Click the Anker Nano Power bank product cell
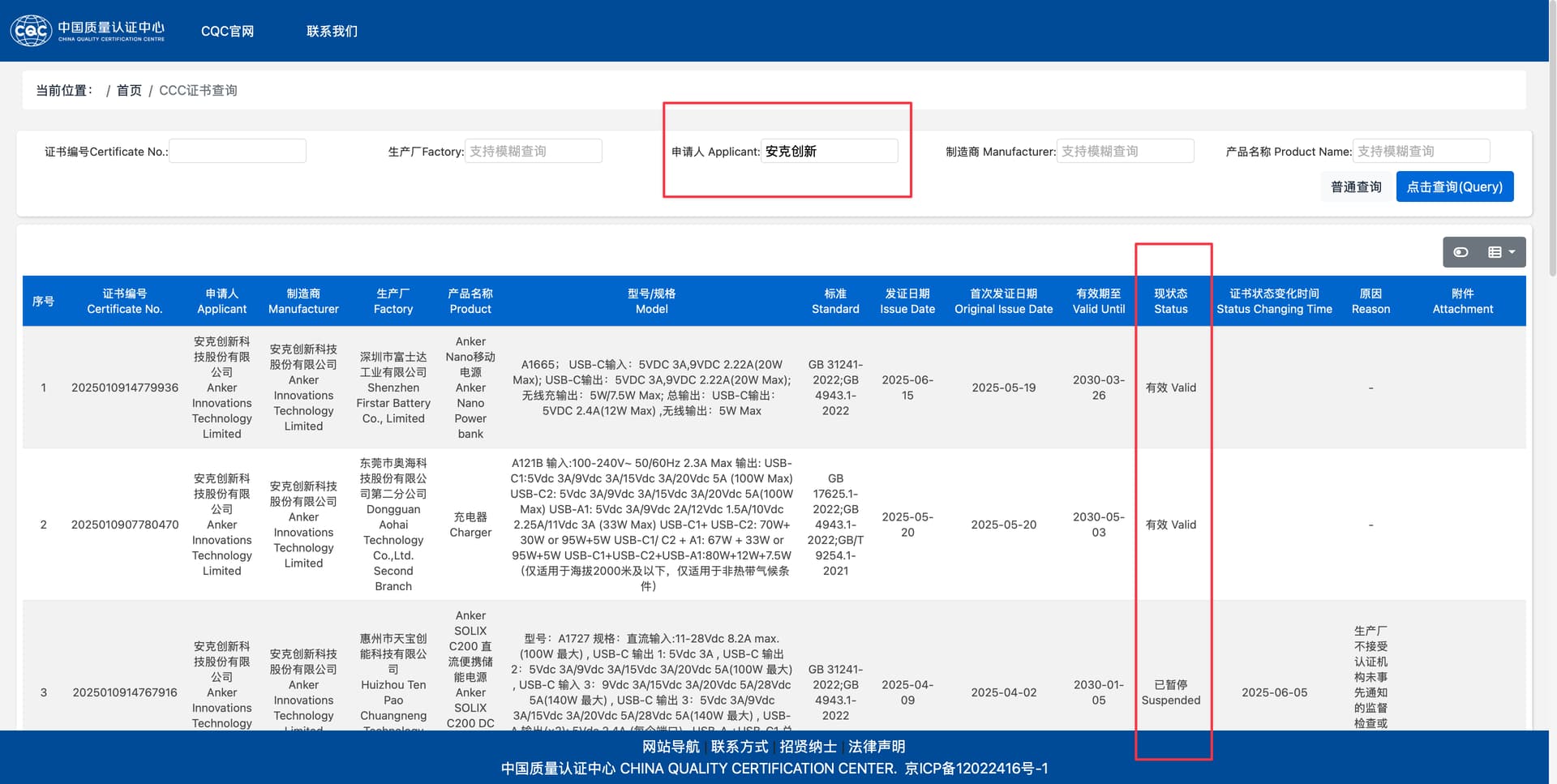Viewport: 1557px width, 784px height. pos(470,388)
